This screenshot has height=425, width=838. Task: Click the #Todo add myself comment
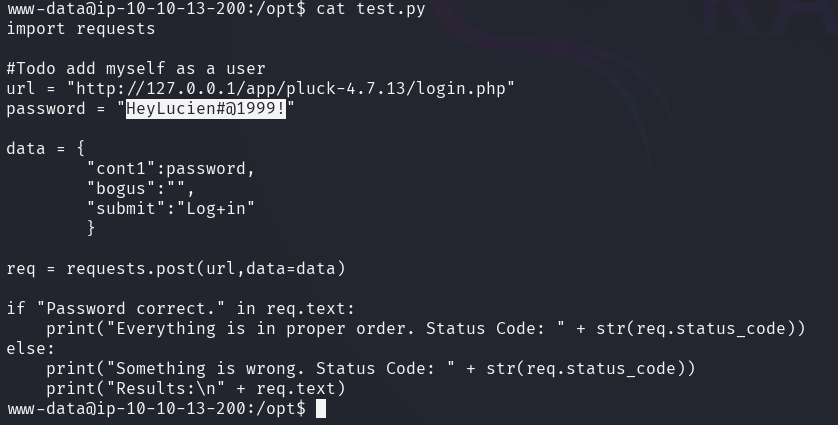(x=136, y=68)
